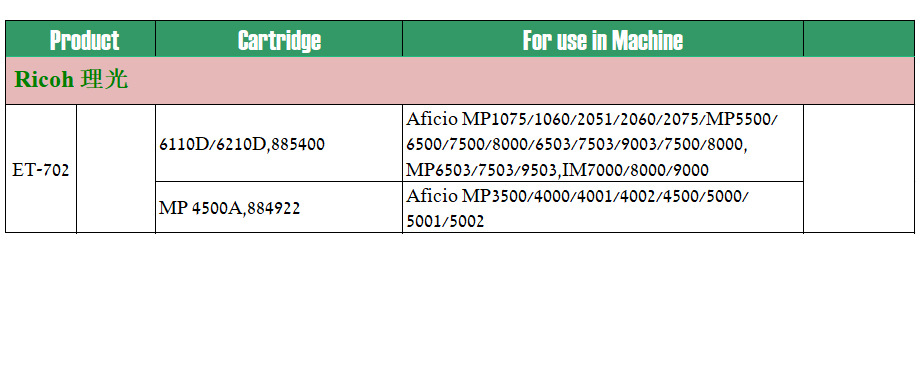This screenshot has height=380, width=920.
Task: Select the ET-702 product cell
Action: pyautogui.click(x=41, y=169)
